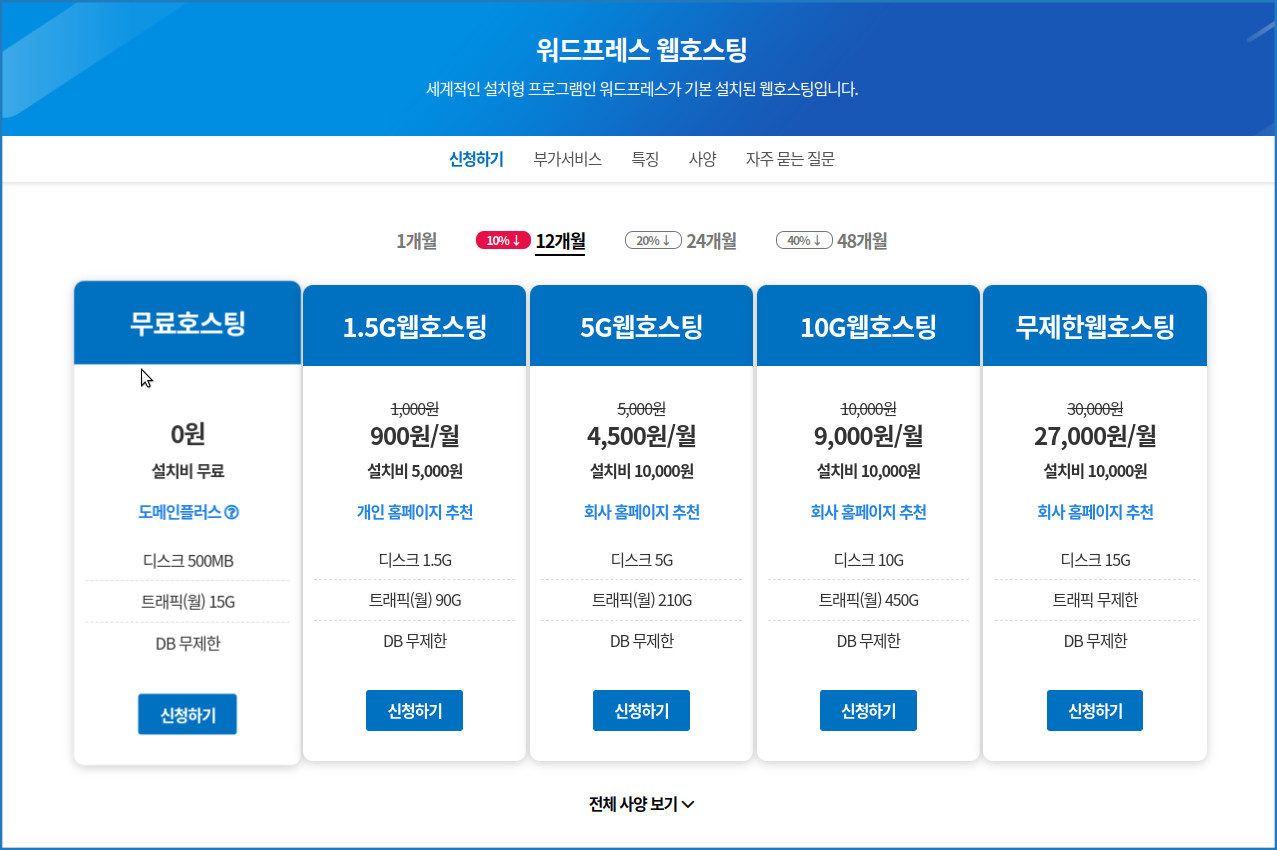Click the 40% discount badge

804,240
